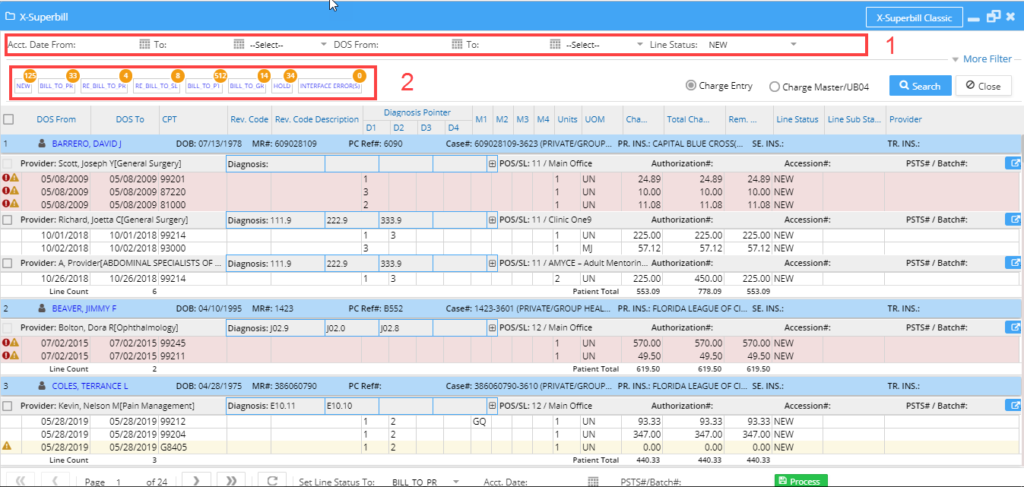Switch to the BILL_TO_PT status tab
This screenshot has width=1024, height=487.
tap(204, 86)
